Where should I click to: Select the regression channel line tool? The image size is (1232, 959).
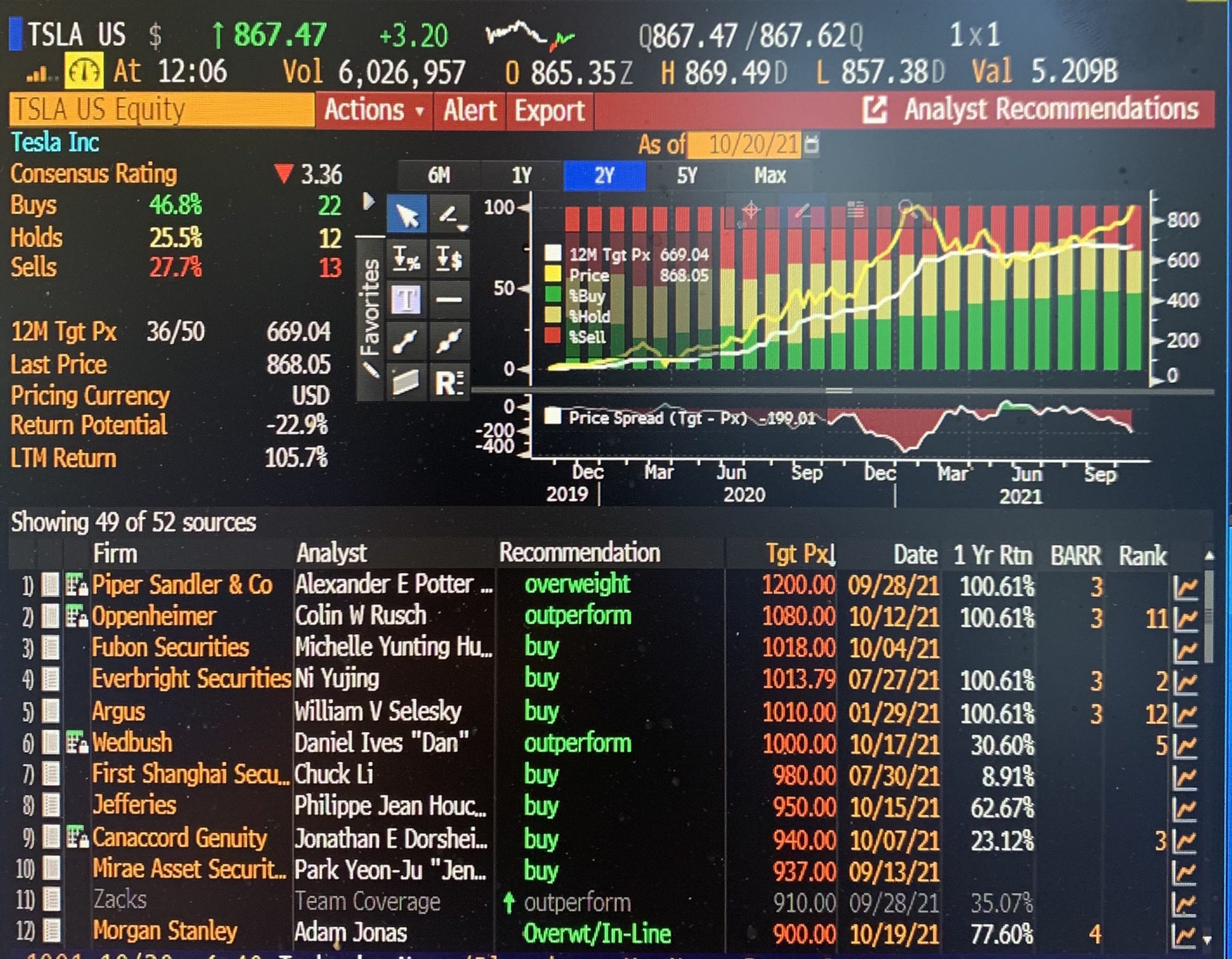coord(449,341)
